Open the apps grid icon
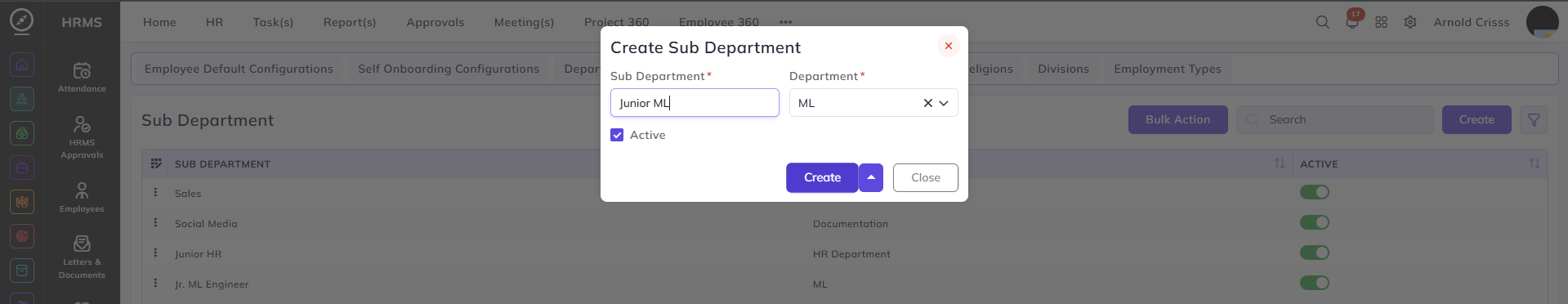Image resolution: width=1568 pixels, height=304 pixels. coord(1381,22)
